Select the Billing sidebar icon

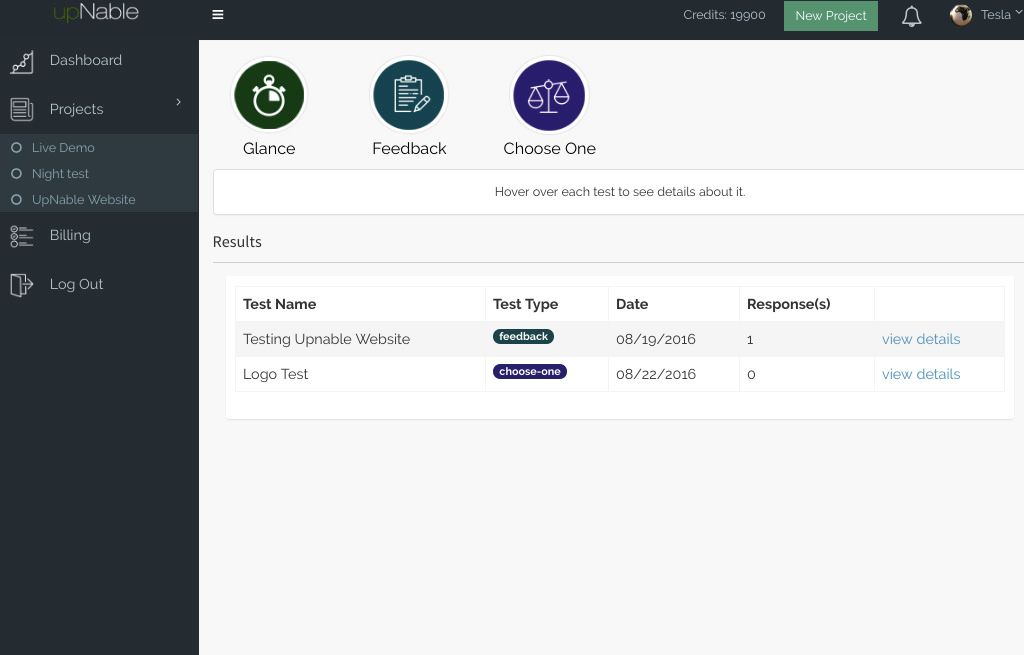[x=22, y=235]
